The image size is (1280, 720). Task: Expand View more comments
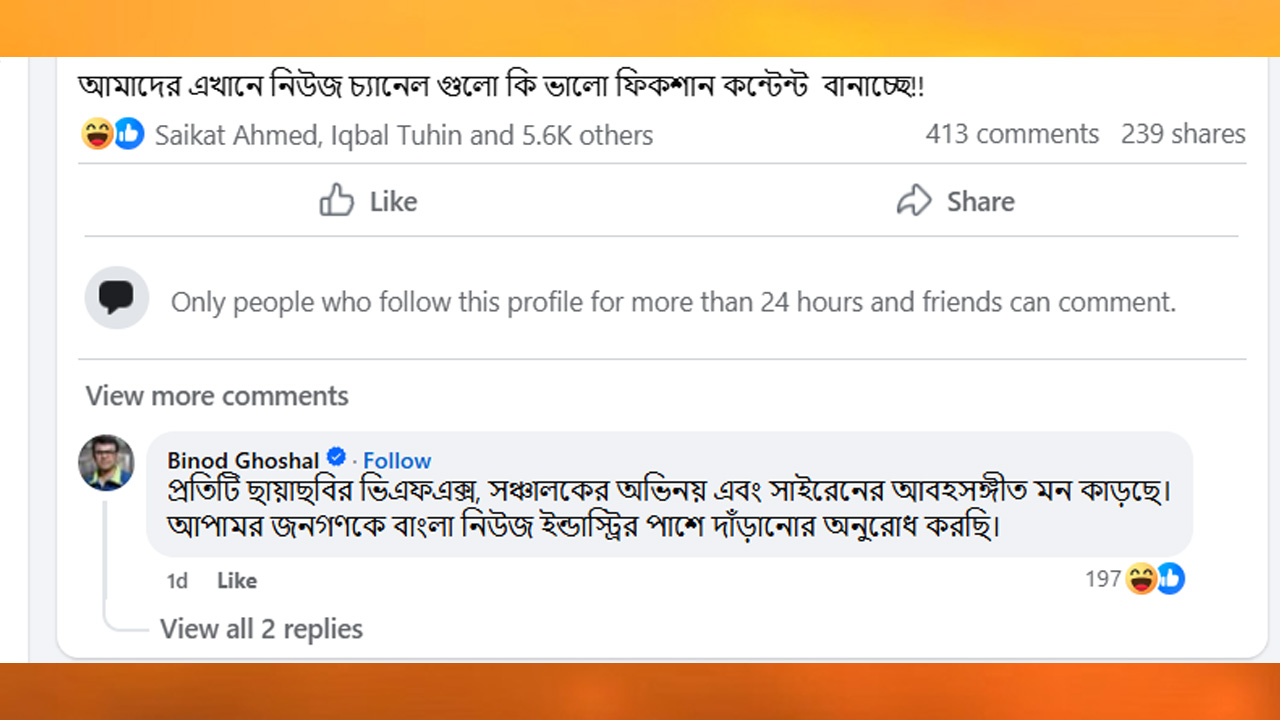pos(217,396)
